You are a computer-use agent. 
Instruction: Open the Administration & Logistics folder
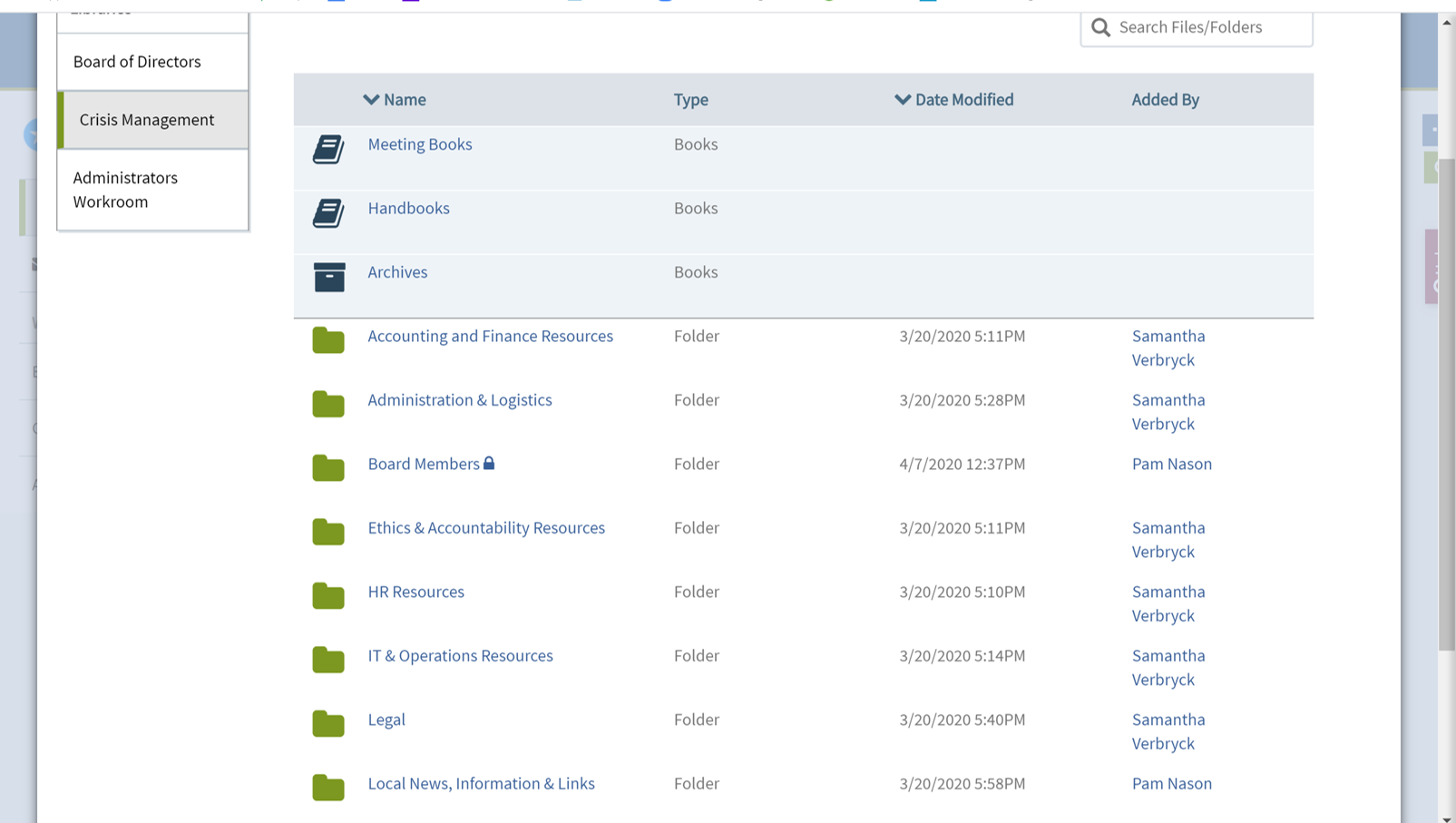(459, 400)
